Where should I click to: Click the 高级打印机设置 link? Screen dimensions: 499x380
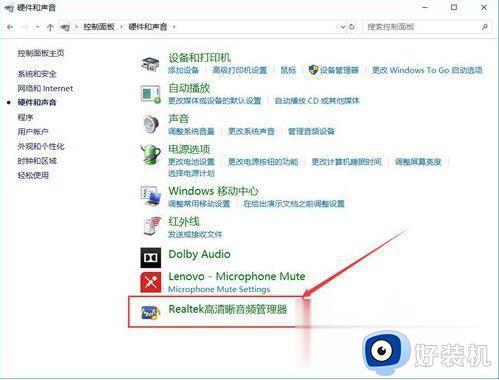240,70
